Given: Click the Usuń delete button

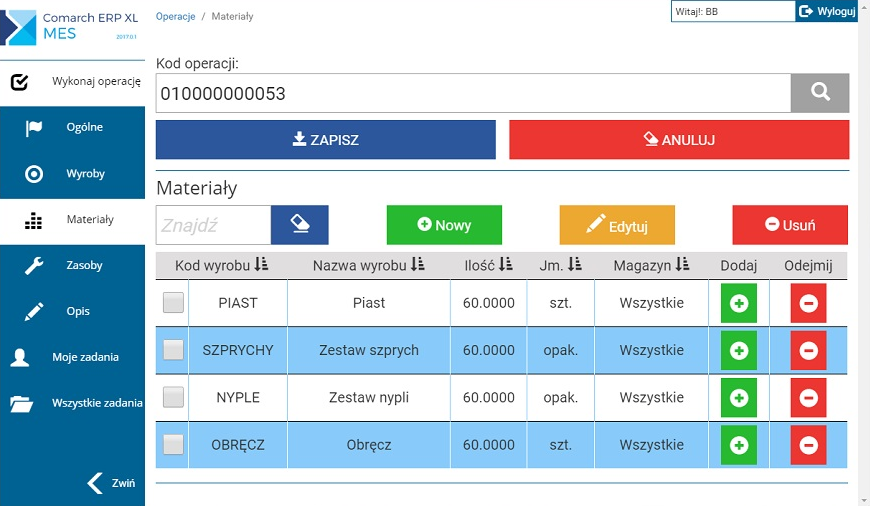Looking at the screenshot, I should pos(790,225).
